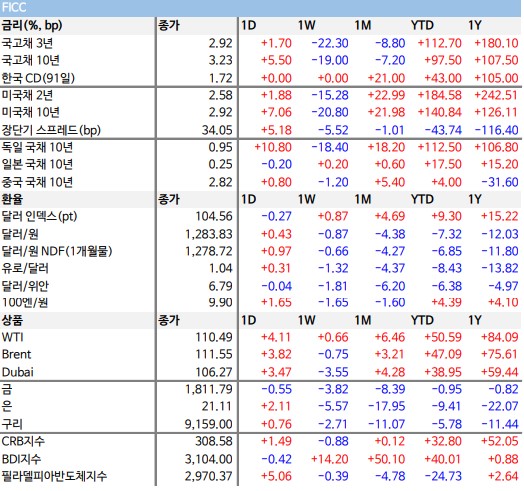Click the 장단기 스프레드(bp) row label

[51, 130]
